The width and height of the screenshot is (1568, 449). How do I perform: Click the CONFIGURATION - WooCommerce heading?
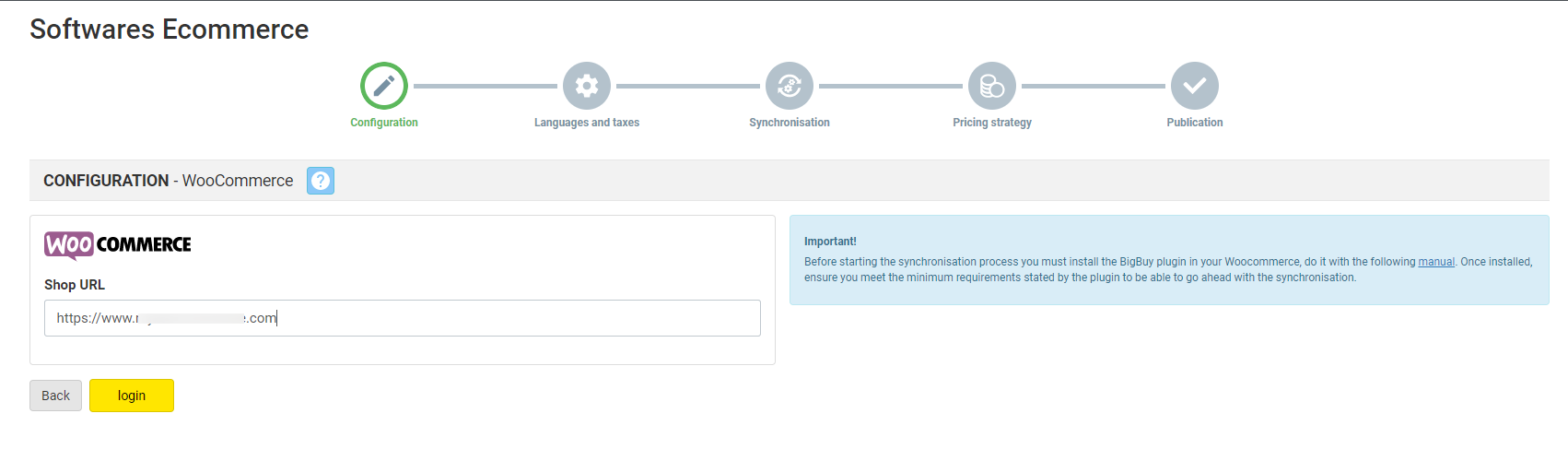(169, 181)
